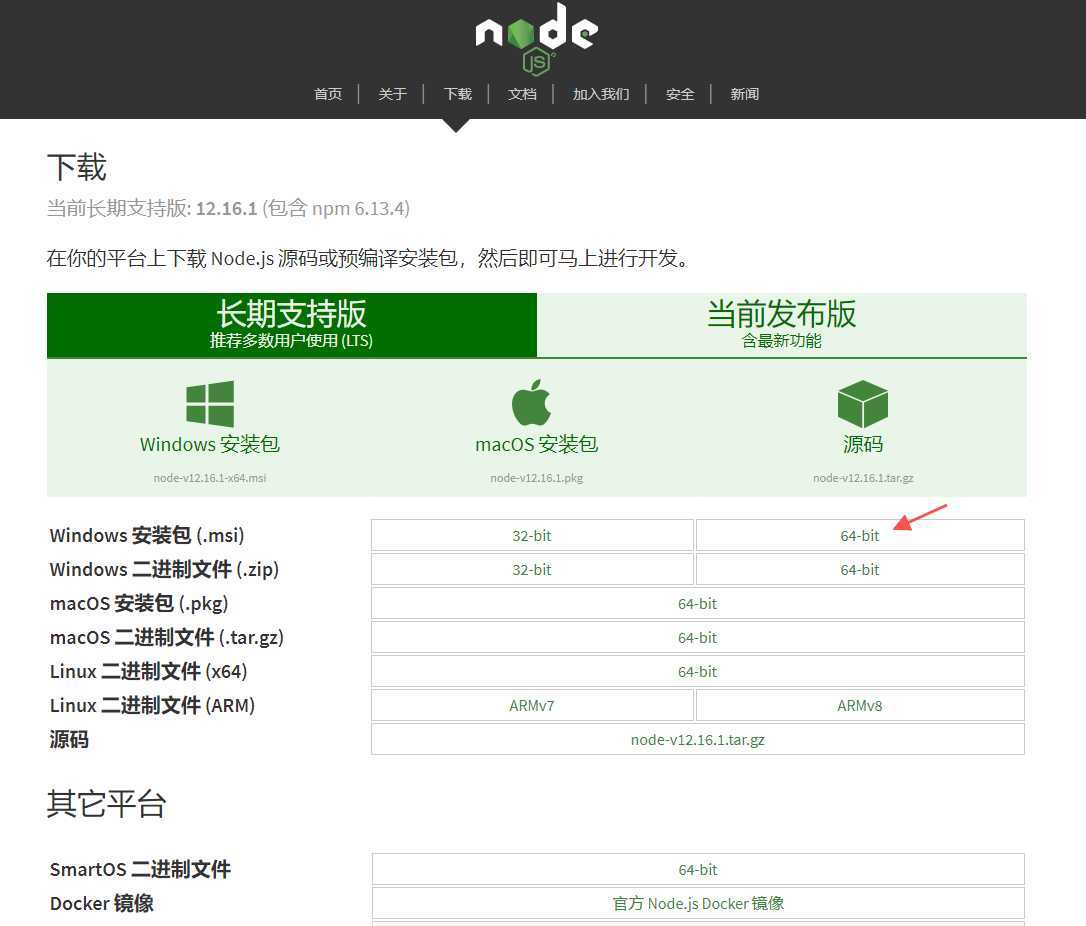Click the 源码 row label in table
The width and height of the screenshot is (1086, 926).
point(69,739)
